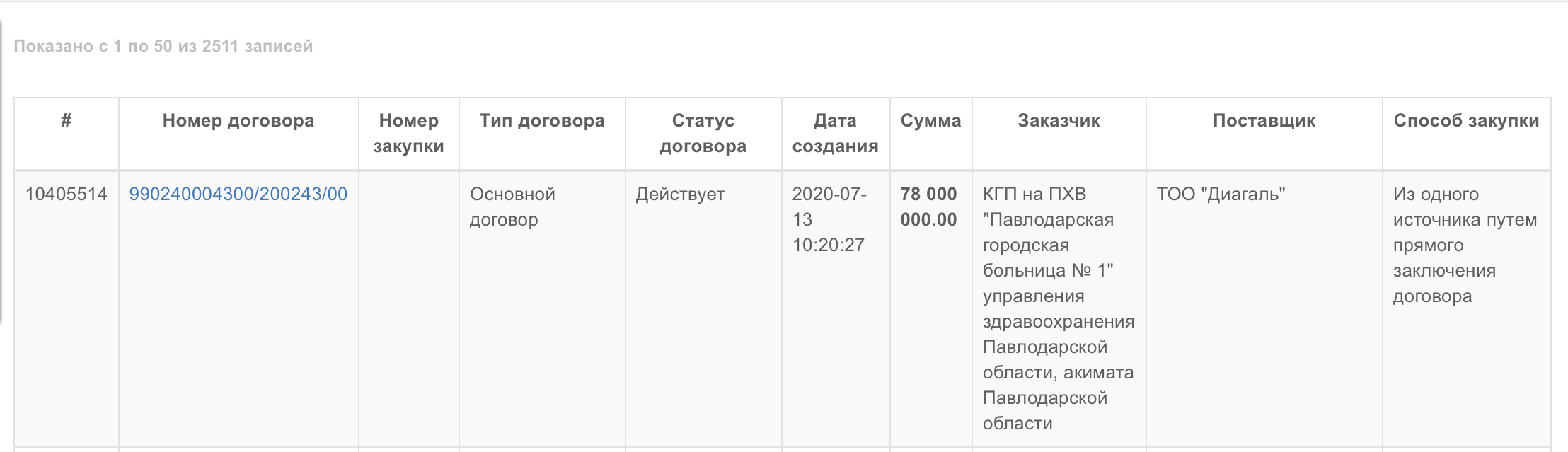The width and height of the screenshot is (1568, 452).
Task: Click the 'Способ закупки' column header
Action: 1467,120
